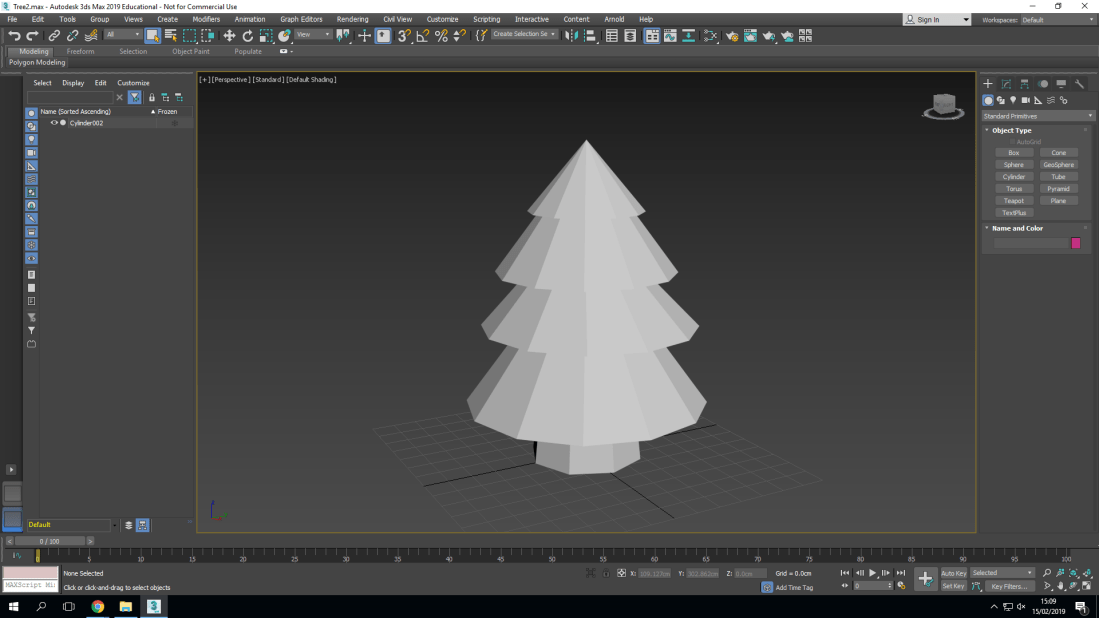The width and height of the screenshot is (1099, 618).
Task: Open the Standard Primitives dropdown
Action: 1038,116
